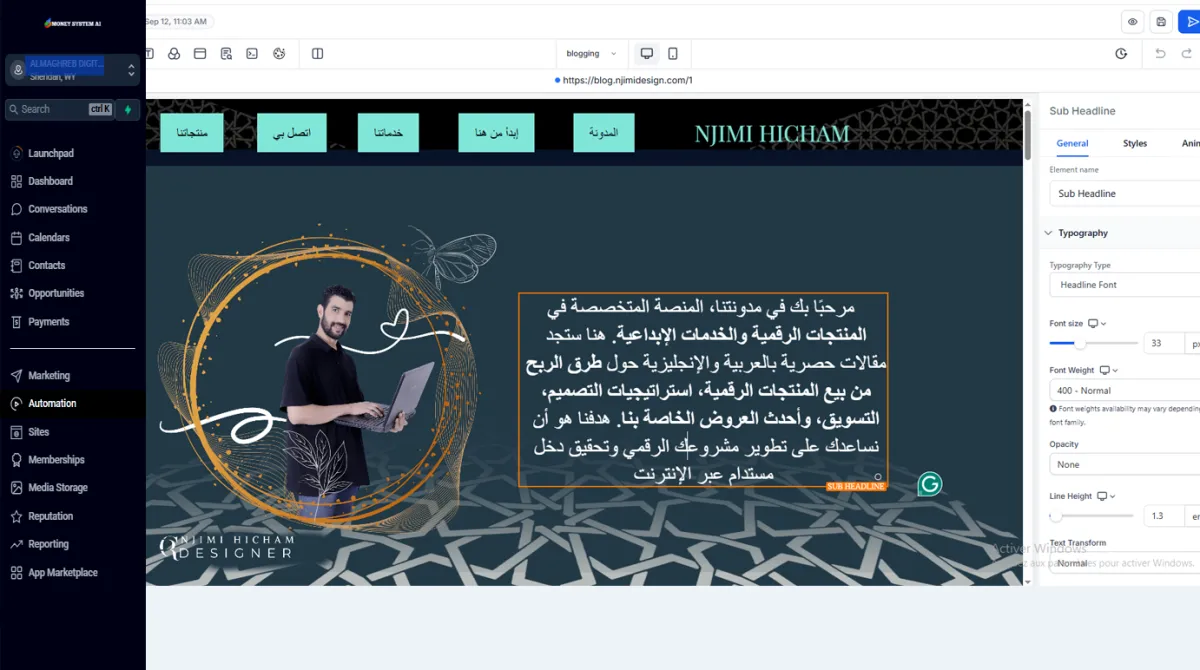
Task: Open the Typography Type dropdown
Action: point(1125,285)
